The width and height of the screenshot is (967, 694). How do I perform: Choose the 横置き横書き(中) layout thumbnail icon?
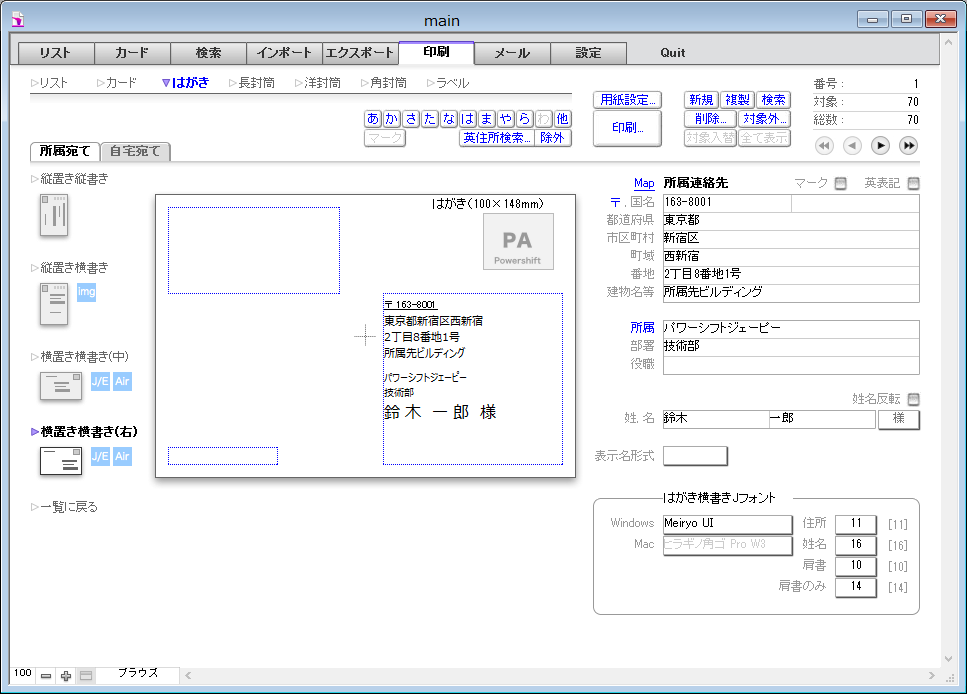pos(60,386)
